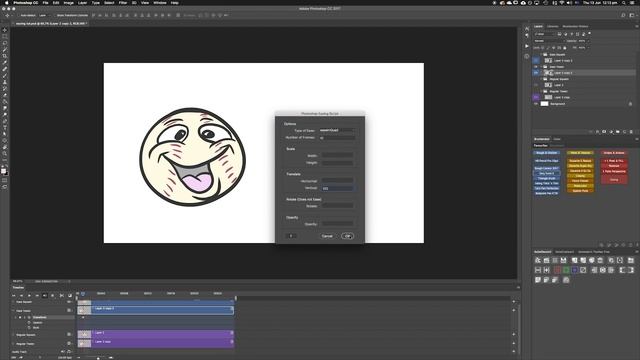This screenshot has width=640, height=360.
Task: Expand the Regular Toast track in Timeline
Action: [13, 344]
